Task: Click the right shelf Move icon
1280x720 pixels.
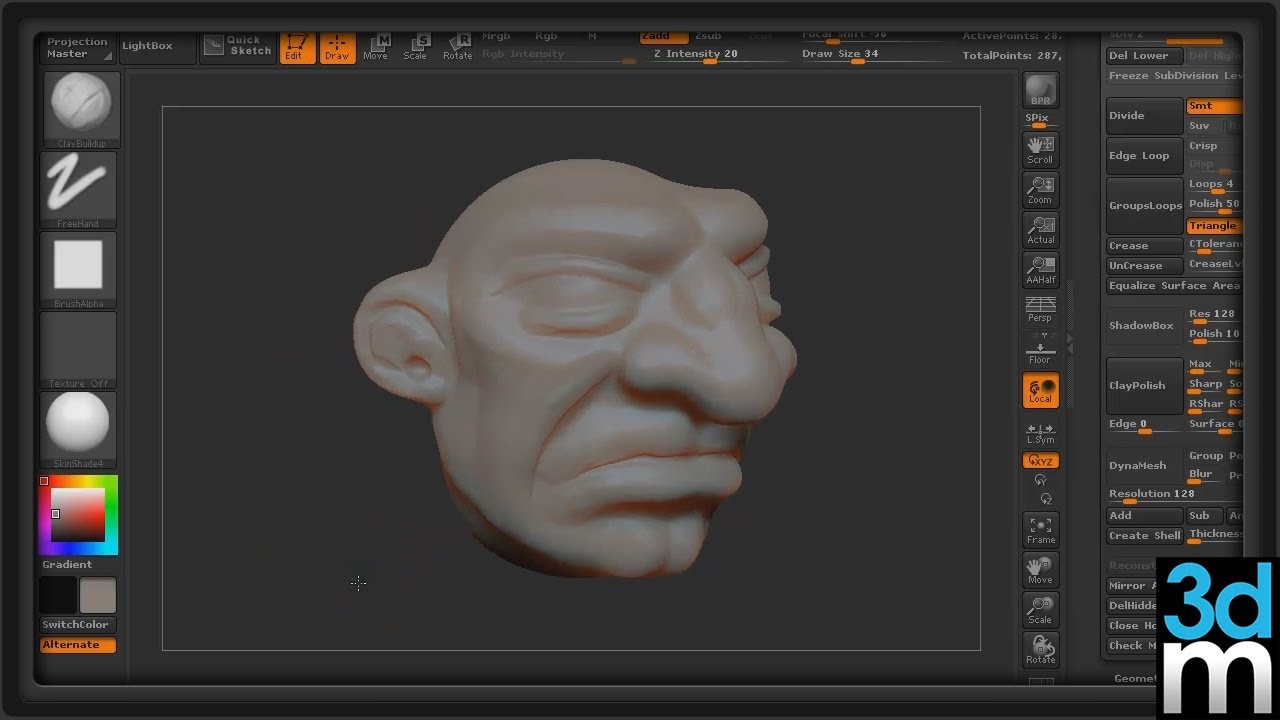Action: point(1041,570)
